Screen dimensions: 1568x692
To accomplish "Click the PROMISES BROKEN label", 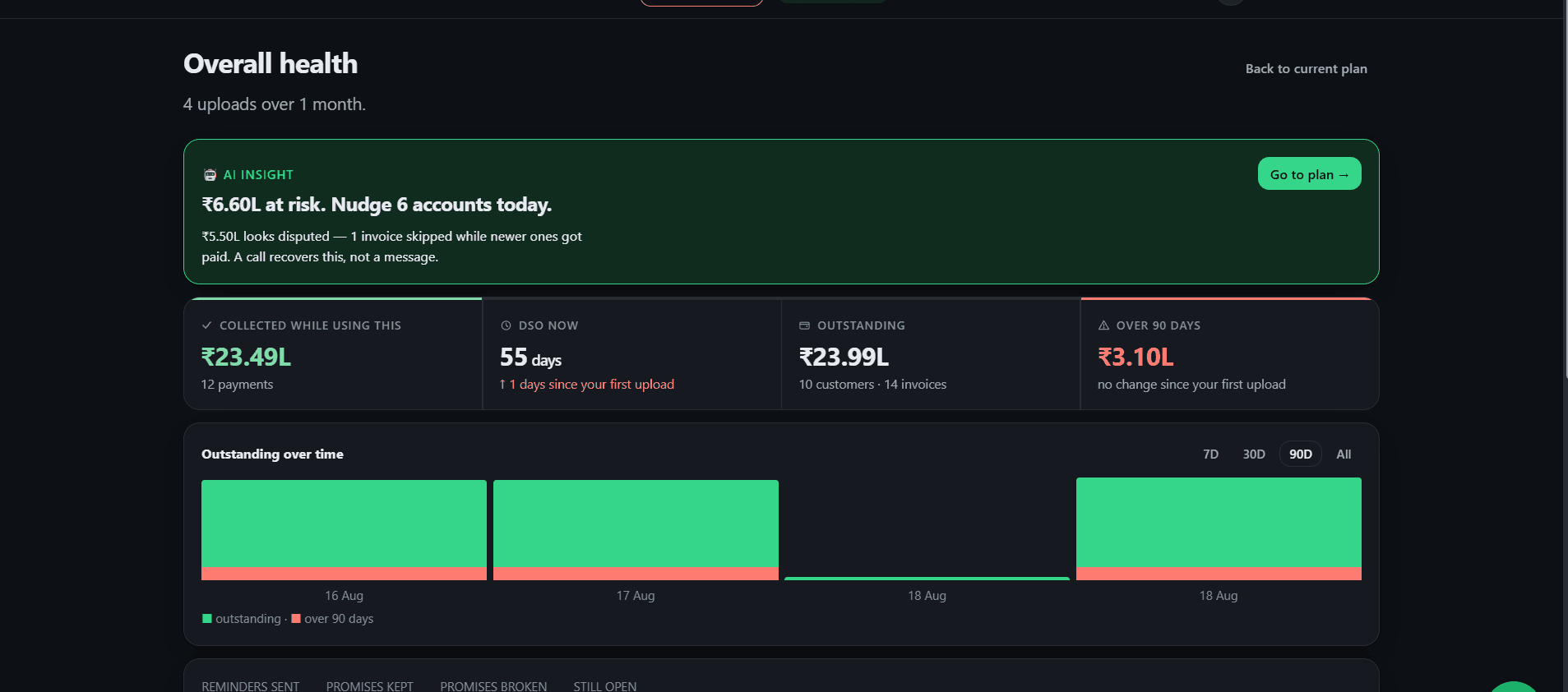I will point(493,686).
